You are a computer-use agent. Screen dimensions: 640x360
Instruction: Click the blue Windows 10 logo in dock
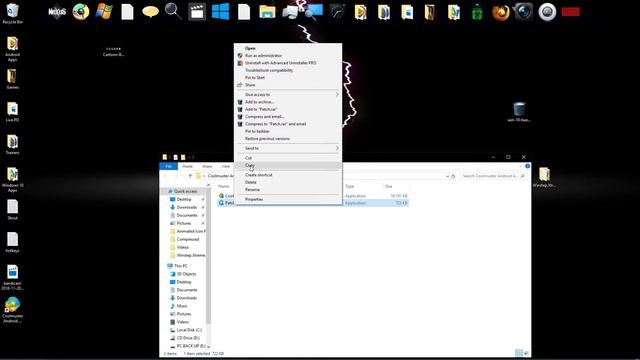pos(220,11)
